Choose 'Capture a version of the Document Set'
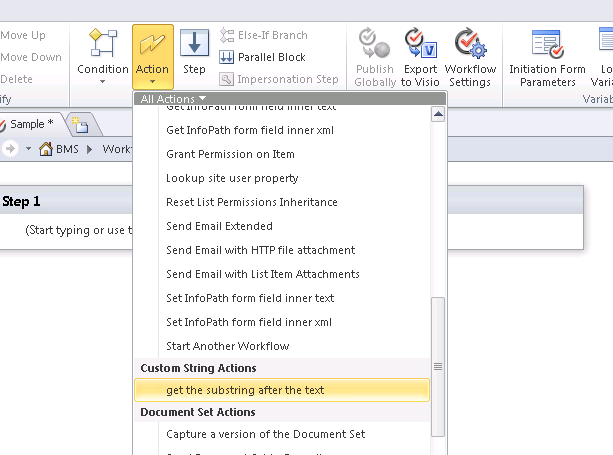The height and width of the screenshot is (455, 613). point(265,434)
